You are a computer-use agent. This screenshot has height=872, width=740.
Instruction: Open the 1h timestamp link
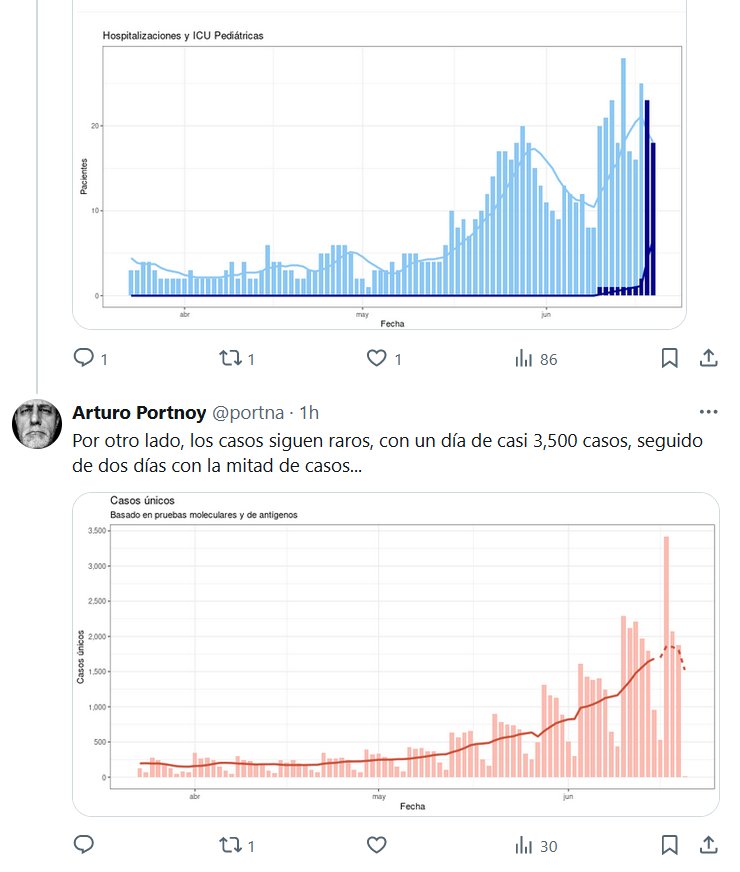click(309, 412)
